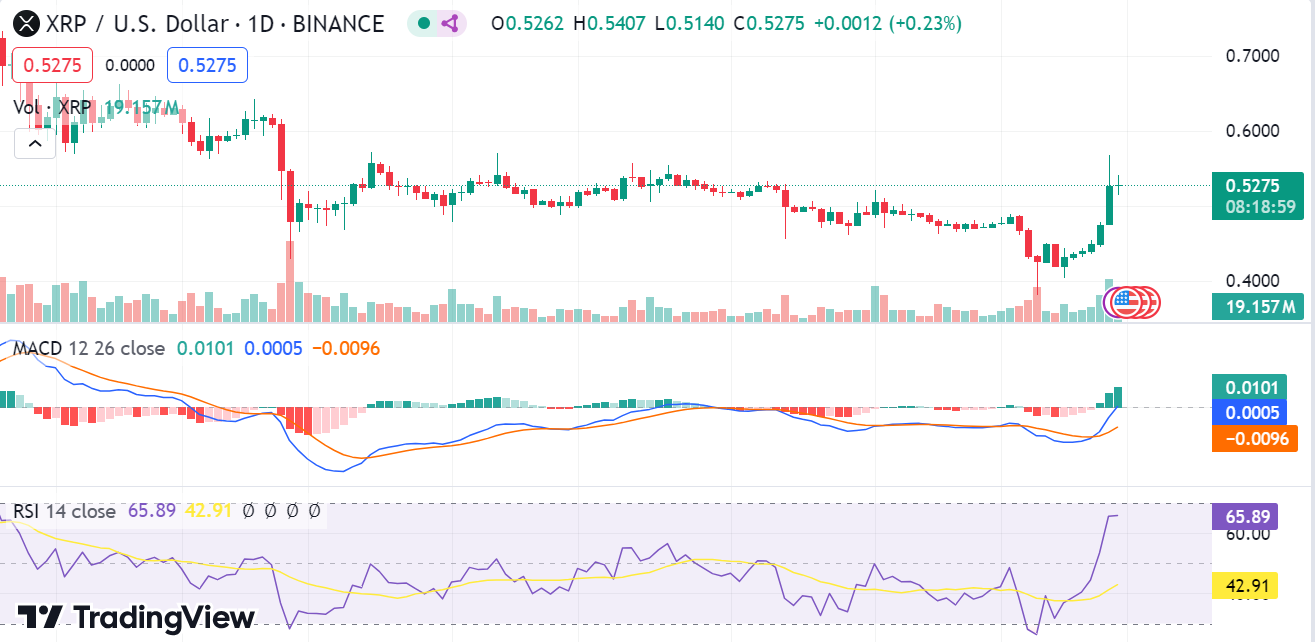
Task: Click the purple 65.89 RSI axis label
Action: [1245, 517]
